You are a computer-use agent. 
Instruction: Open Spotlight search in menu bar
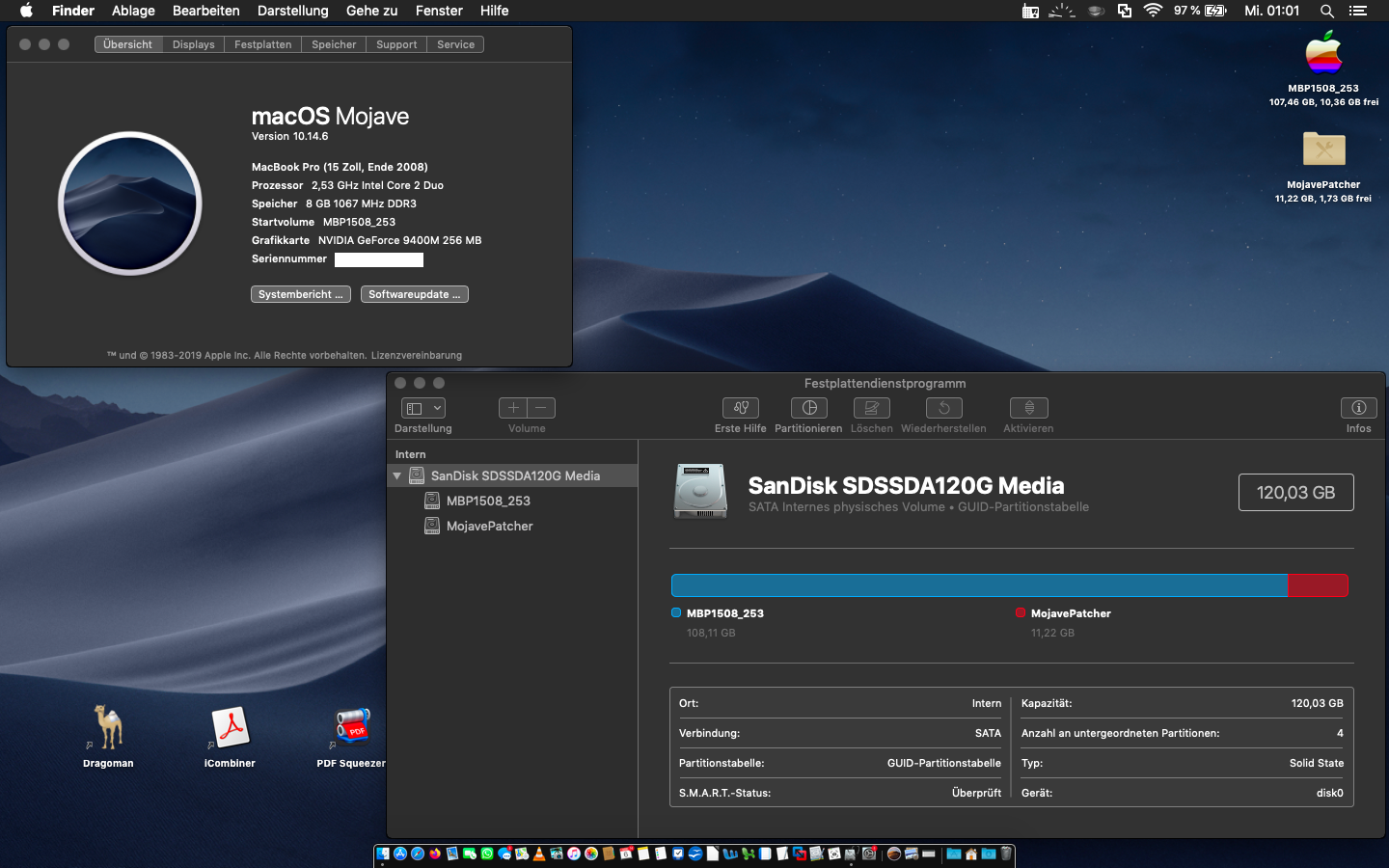[x=1327, y=11]
